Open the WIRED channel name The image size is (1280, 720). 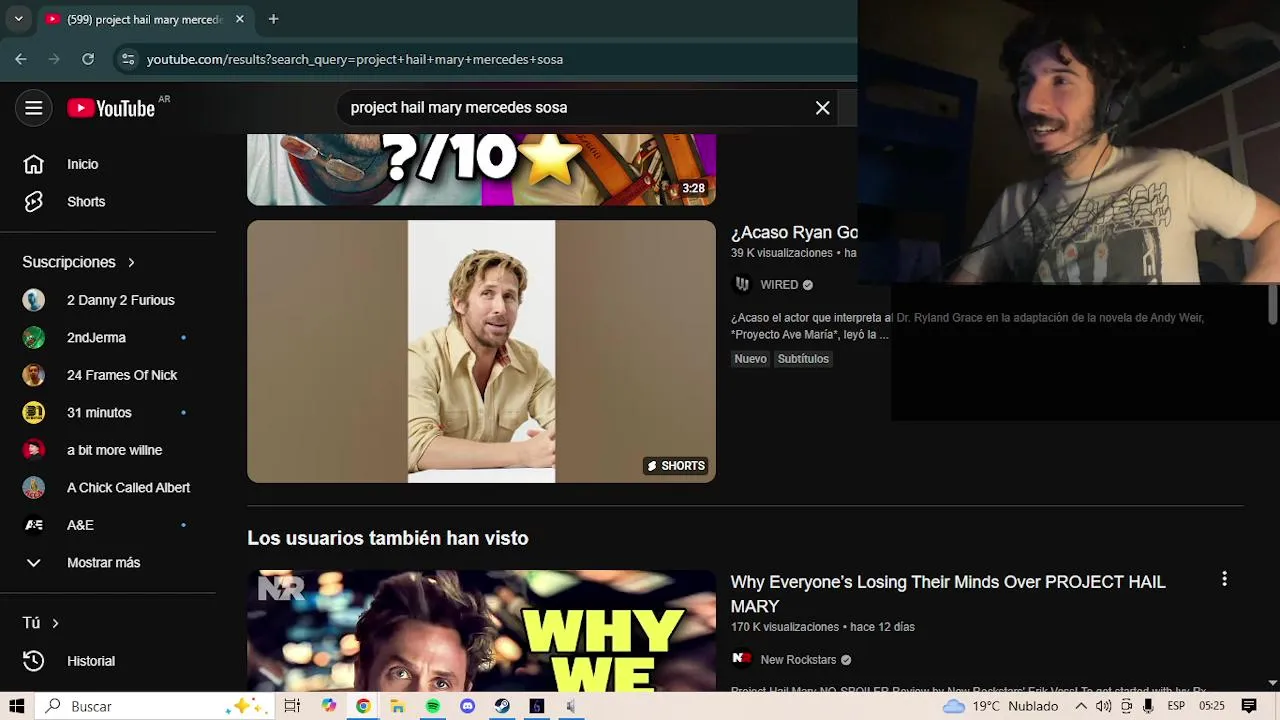779,285
